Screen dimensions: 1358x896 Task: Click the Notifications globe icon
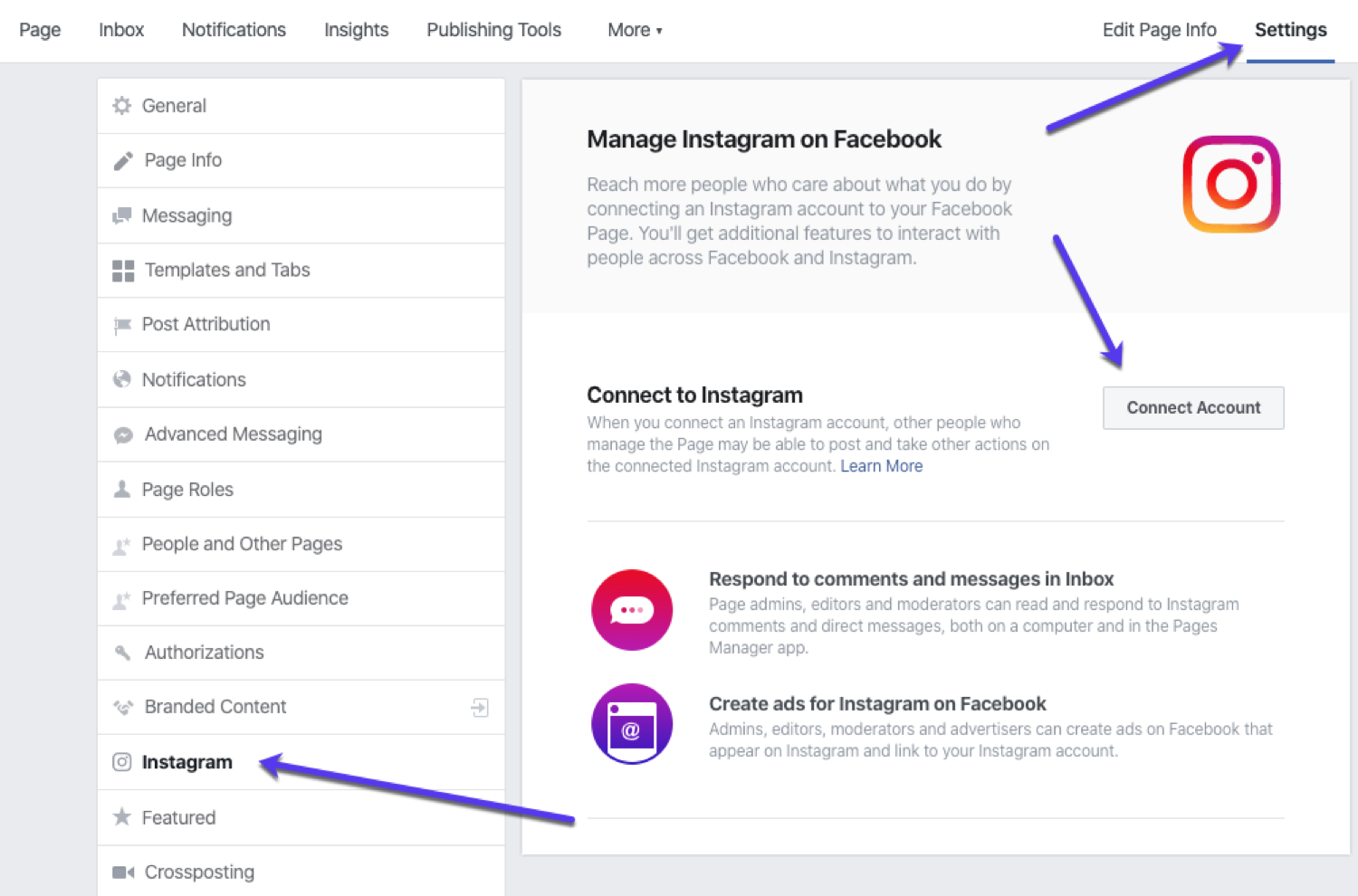pyautogui.click(x=122, y=379)
